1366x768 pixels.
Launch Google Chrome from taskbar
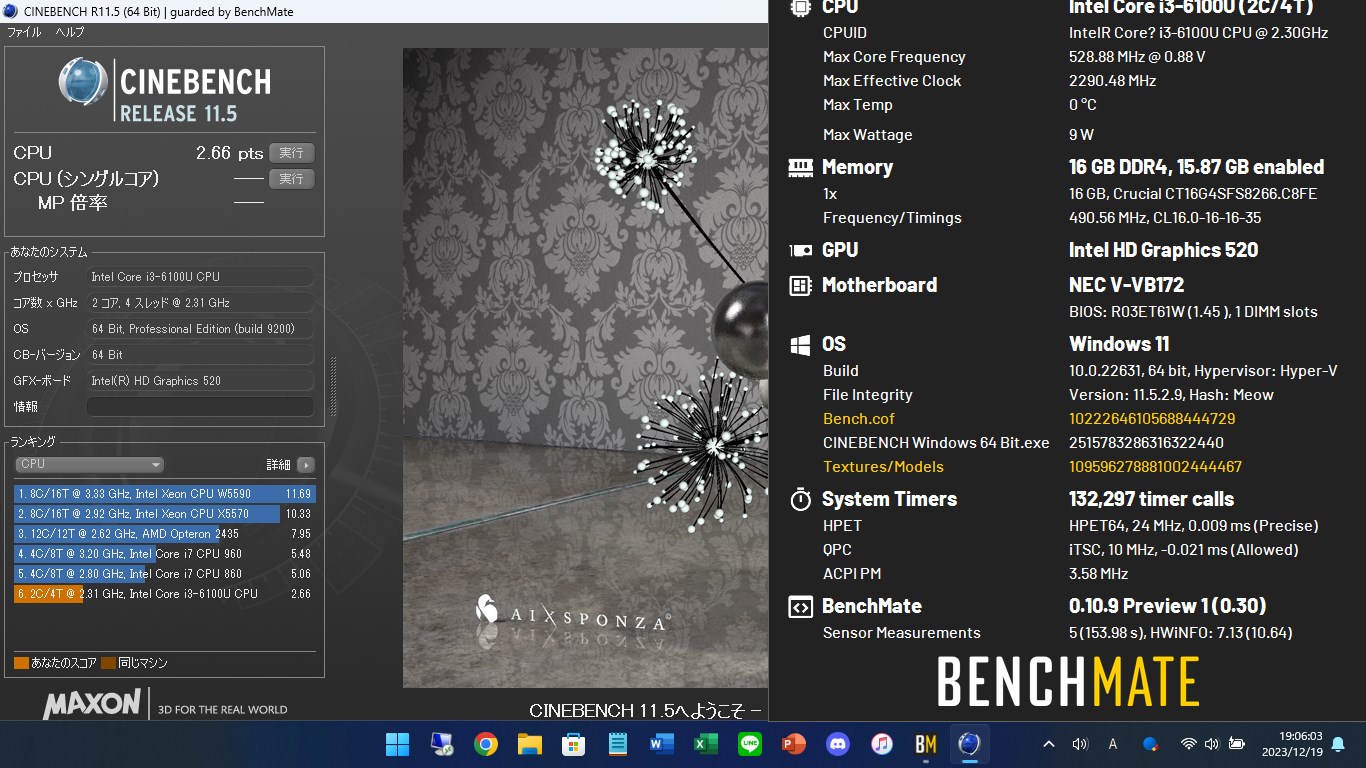(x=486, y=744)
